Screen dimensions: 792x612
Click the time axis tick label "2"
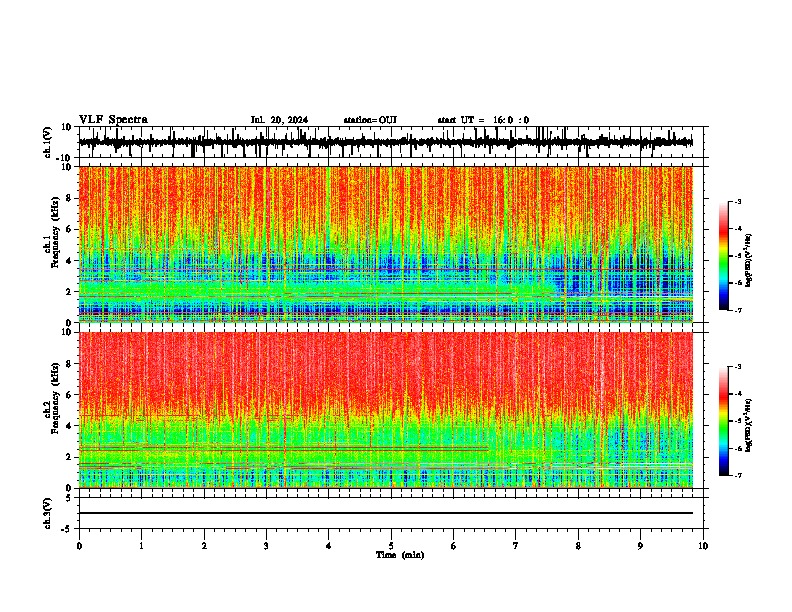point(204,546)
